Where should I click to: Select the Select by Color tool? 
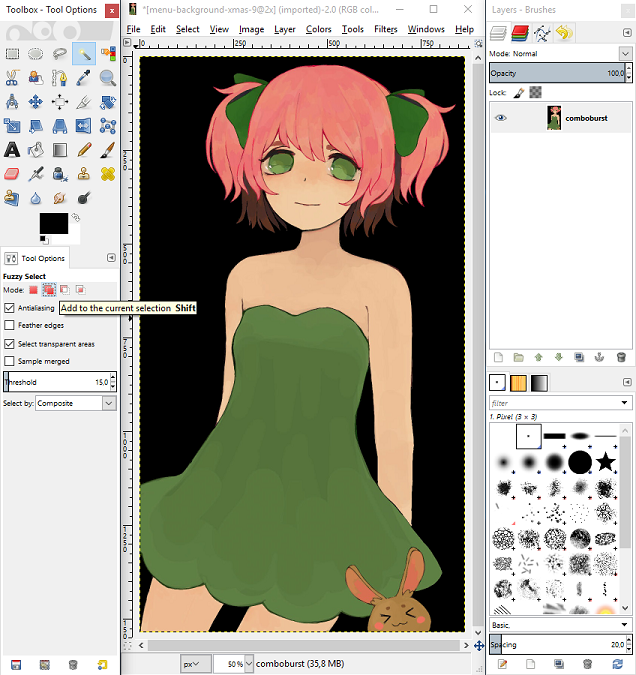click(x=108, y=54)
